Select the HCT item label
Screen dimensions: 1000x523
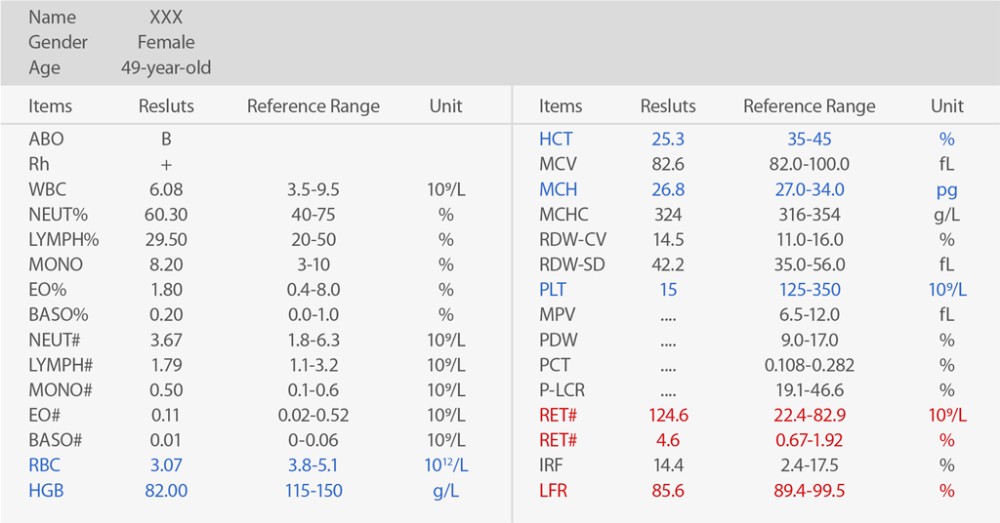[556, 139]
